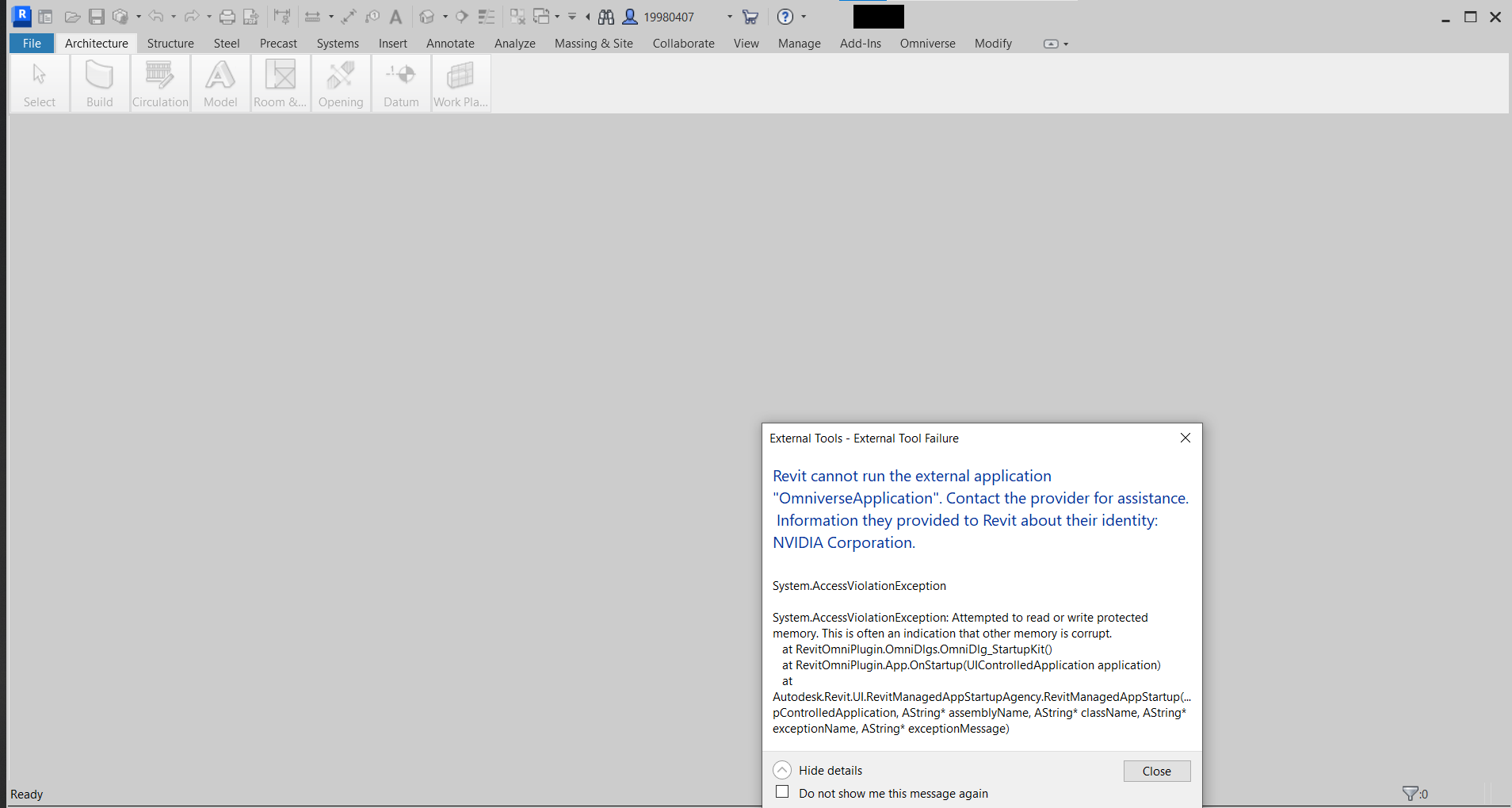The height and width of the screenshot is (808, 1512).
Task: Expand the Redo history dropdown arrow
Action: pyautogui.click(x=209, y=17)
